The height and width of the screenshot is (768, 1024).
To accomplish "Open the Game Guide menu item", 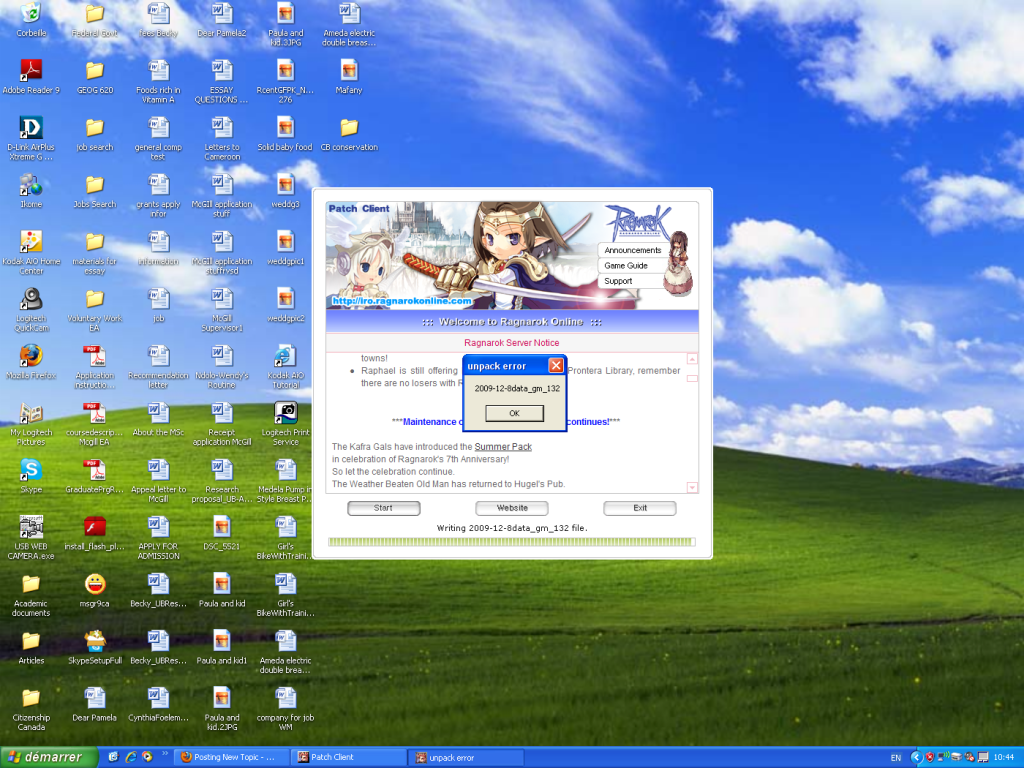I will [626, 266].
